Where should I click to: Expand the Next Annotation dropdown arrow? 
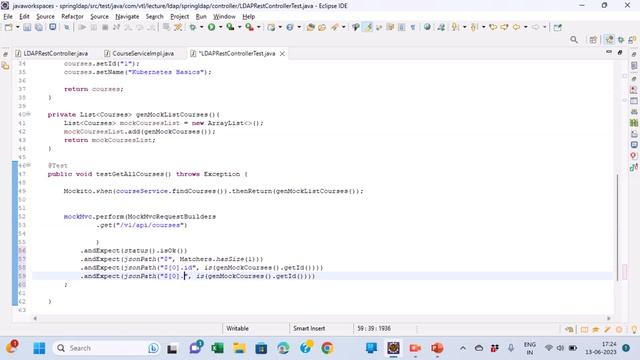tap(464, 27)
